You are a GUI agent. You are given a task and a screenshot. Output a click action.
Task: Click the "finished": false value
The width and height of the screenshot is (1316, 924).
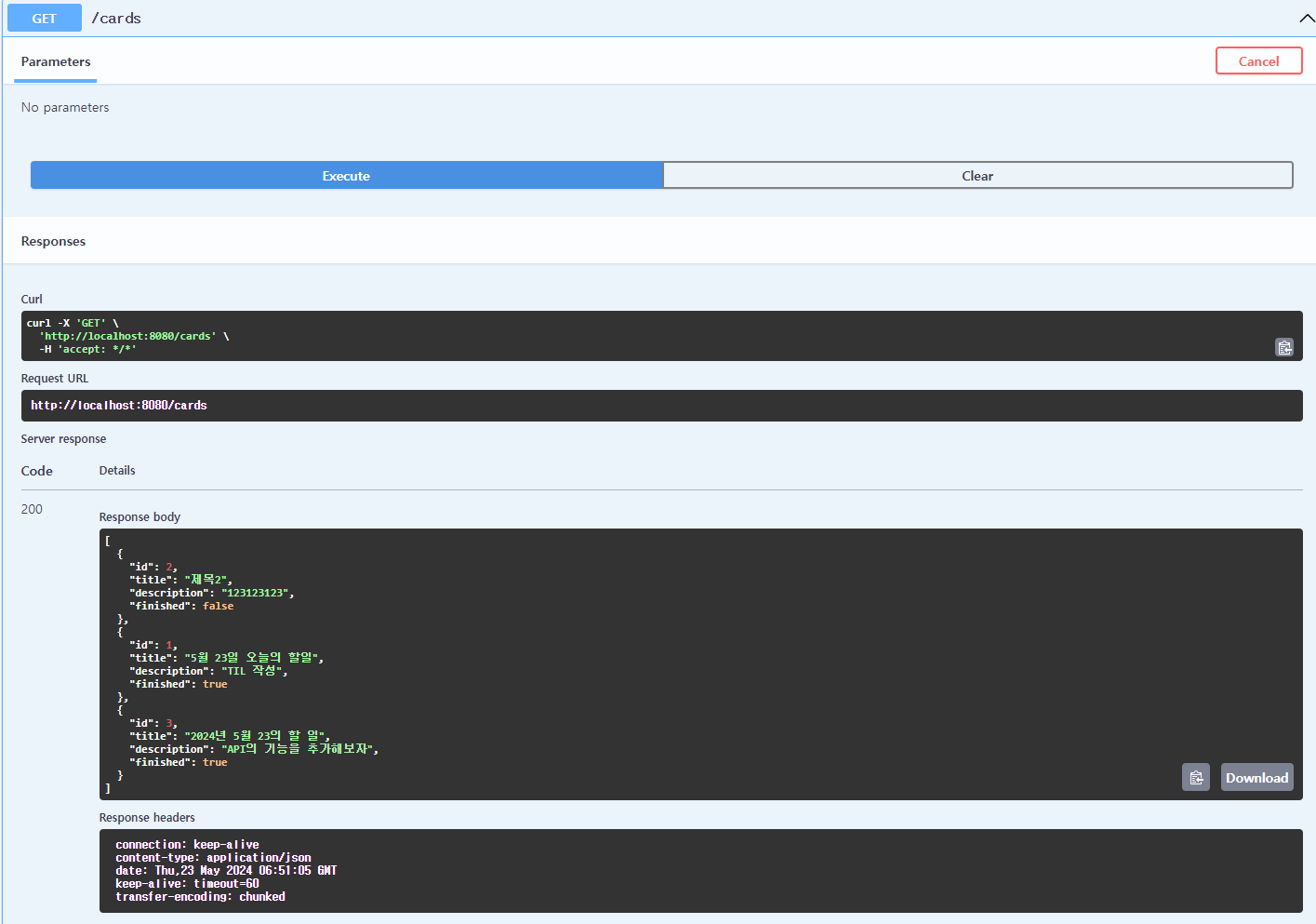[x=219, y=606]
